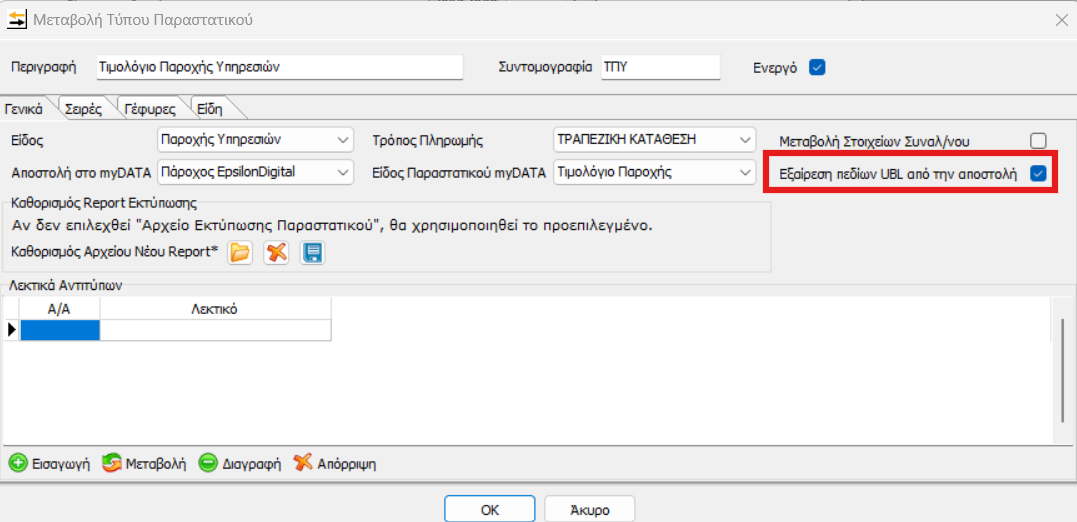Click the Μεταβολή edit icon

point(112,463)
